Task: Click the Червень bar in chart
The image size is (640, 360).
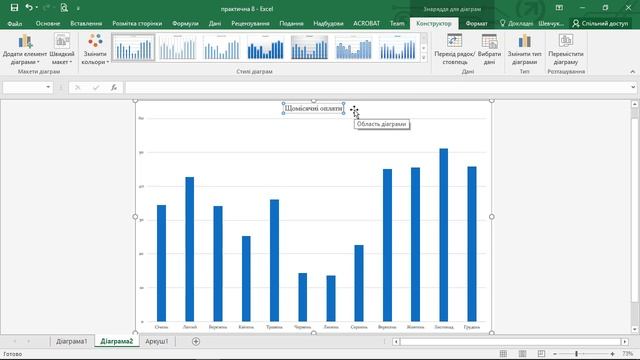Action: 302,297
